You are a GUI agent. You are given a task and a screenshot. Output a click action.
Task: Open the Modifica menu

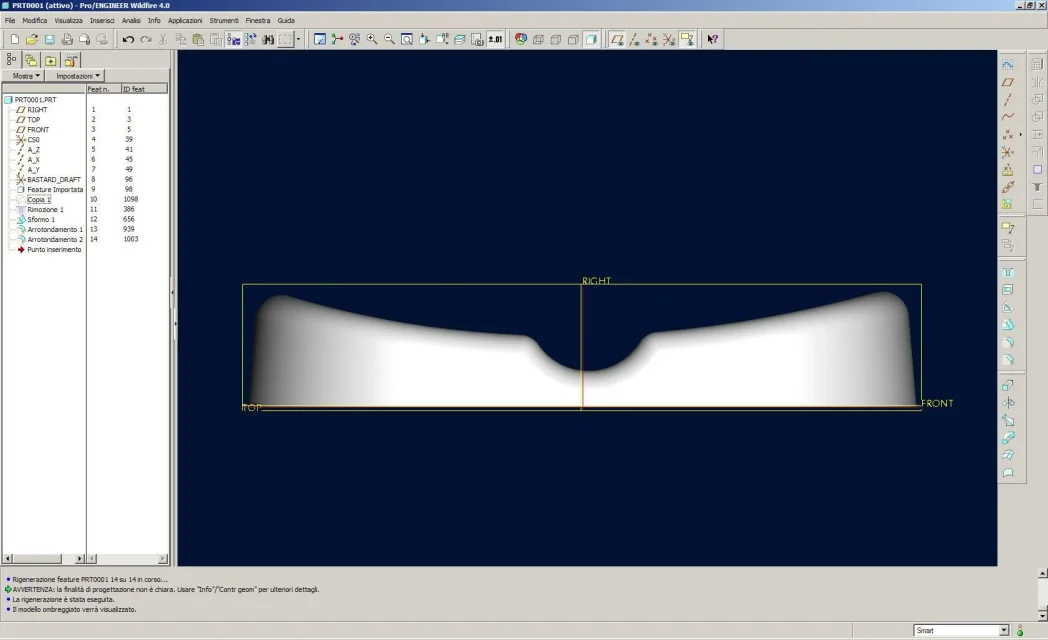click(x=35, y=21)
